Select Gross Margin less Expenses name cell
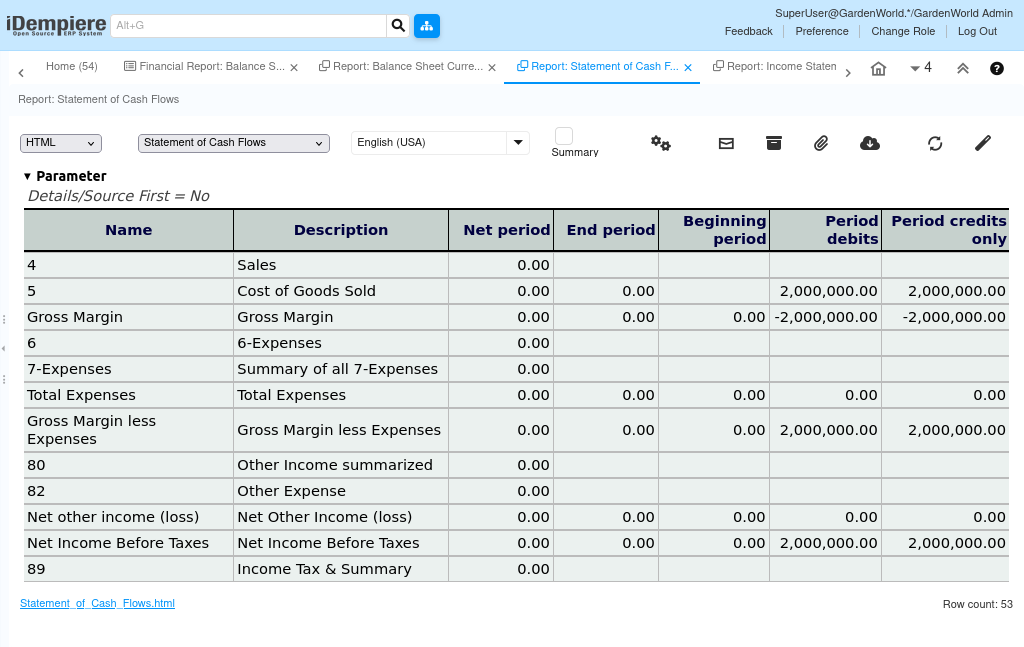 tap(129, 430)
